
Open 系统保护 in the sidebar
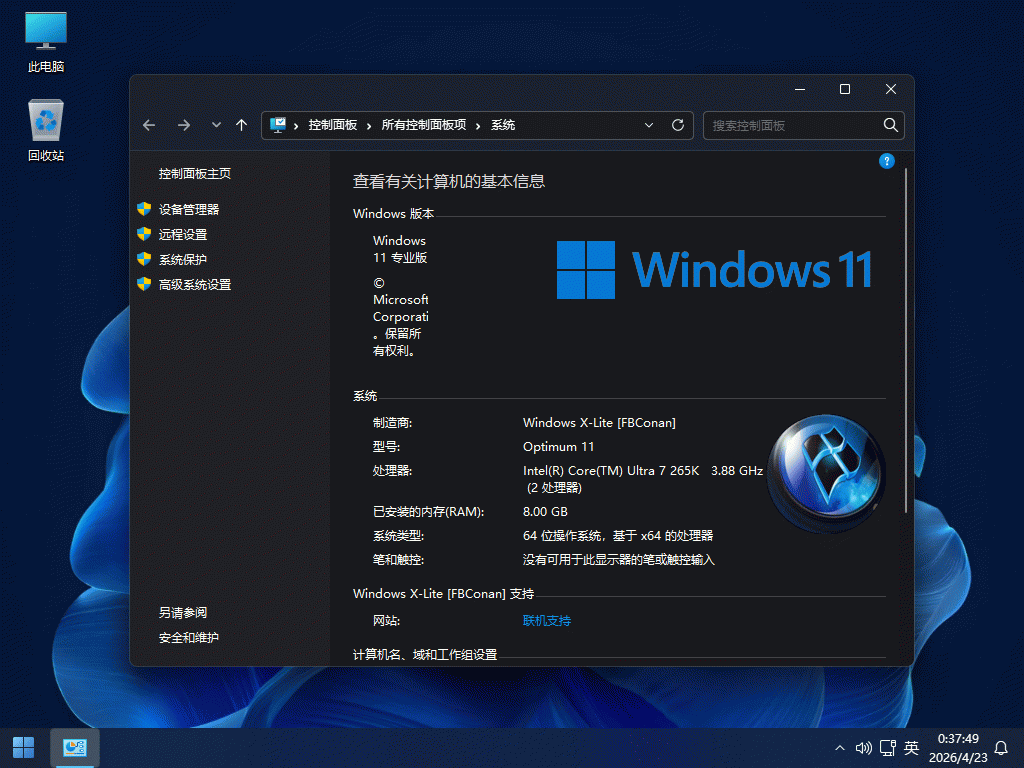click(x=183, y=259)
